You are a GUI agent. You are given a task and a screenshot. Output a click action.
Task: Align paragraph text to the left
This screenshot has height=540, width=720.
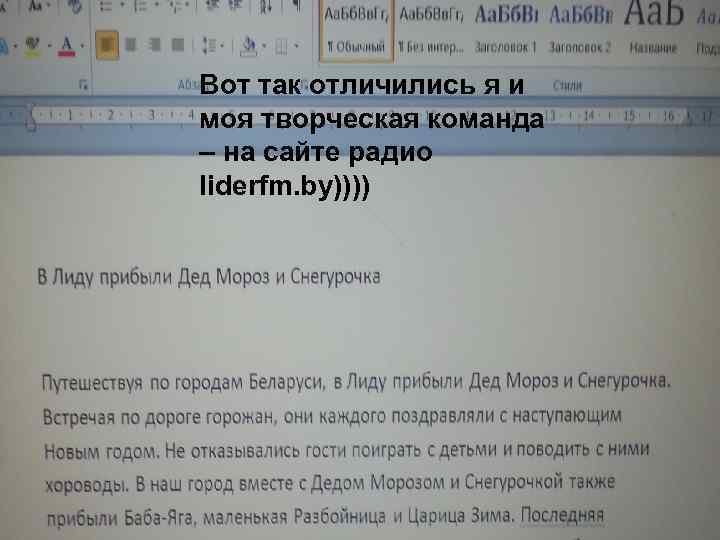[x=107, y=45]
